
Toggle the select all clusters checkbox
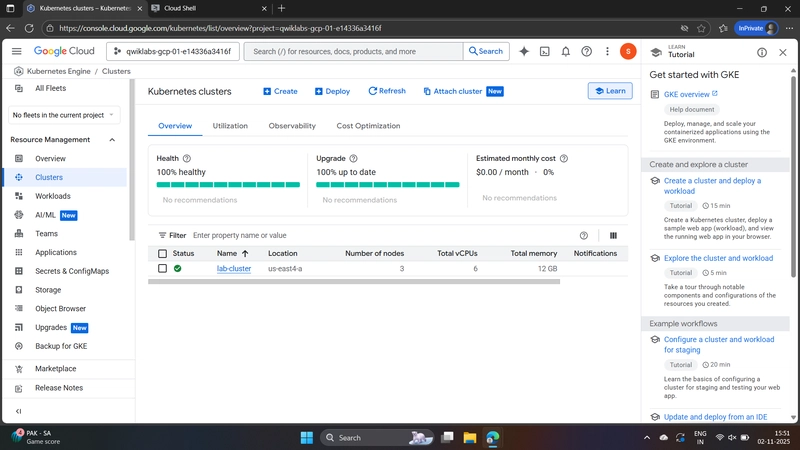162,253
